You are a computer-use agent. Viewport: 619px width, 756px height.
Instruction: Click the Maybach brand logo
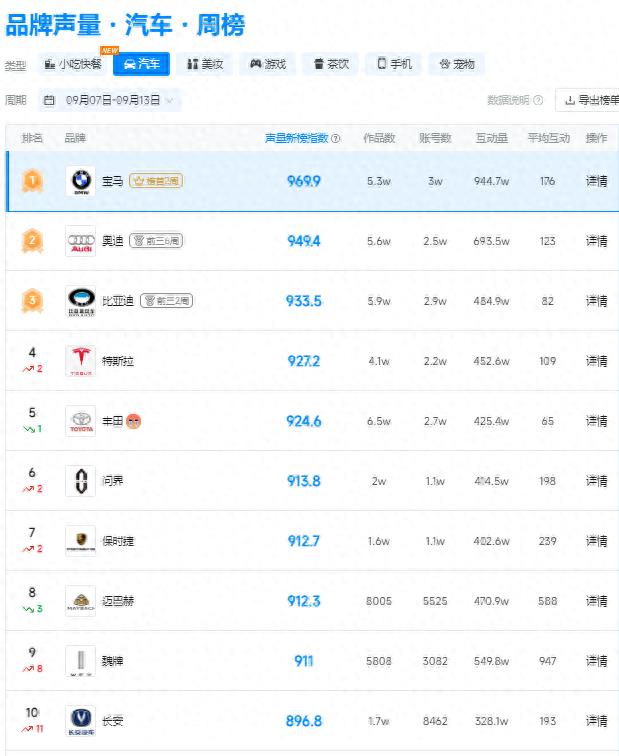80,601
